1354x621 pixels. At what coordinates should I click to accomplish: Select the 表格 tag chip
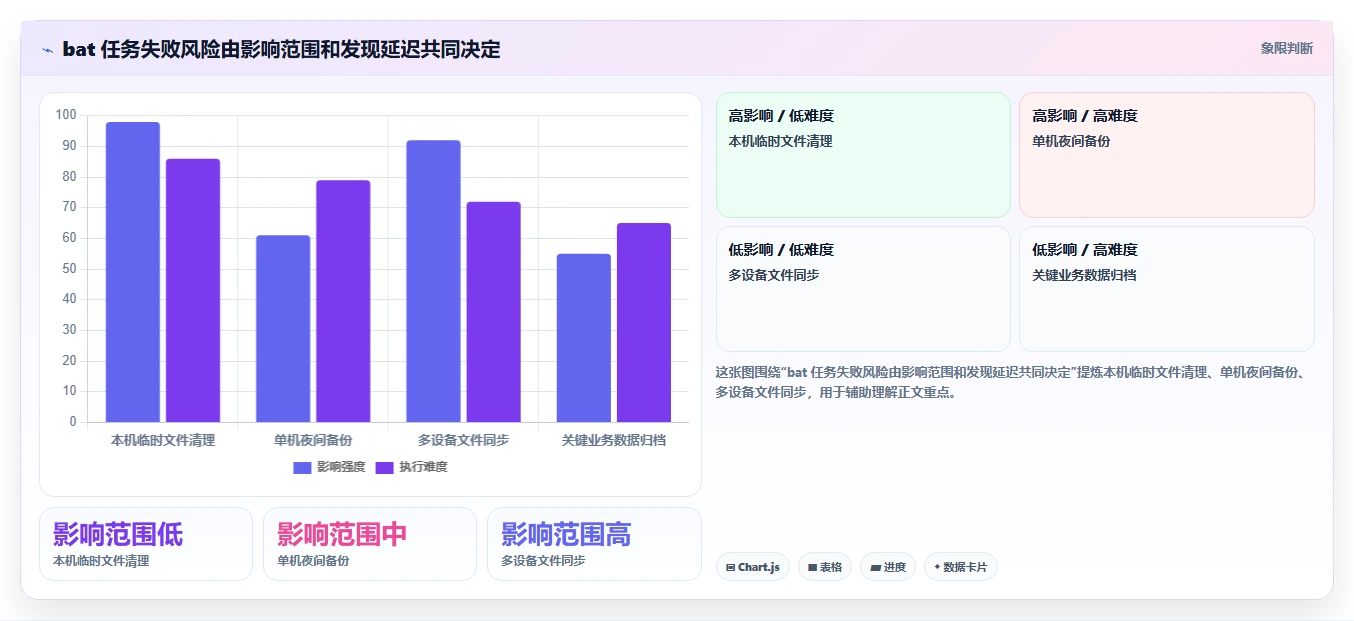tap(825, 567)
